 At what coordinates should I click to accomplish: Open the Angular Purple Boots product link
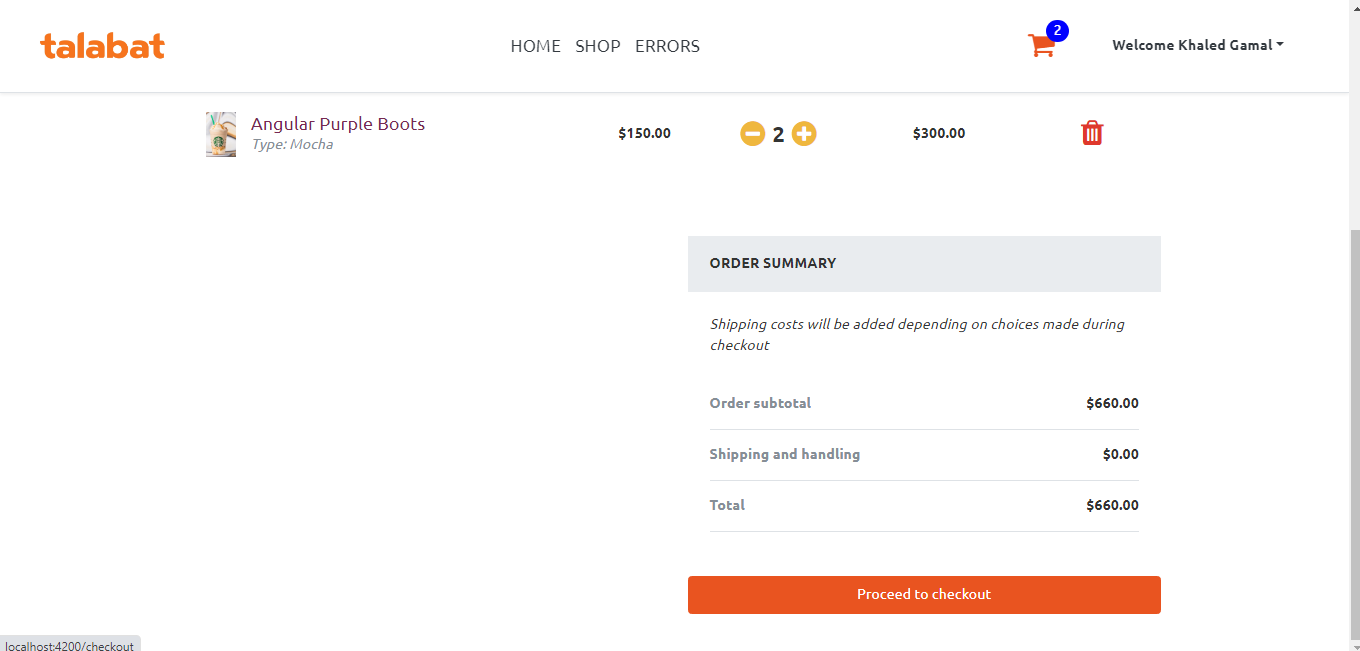338,124
